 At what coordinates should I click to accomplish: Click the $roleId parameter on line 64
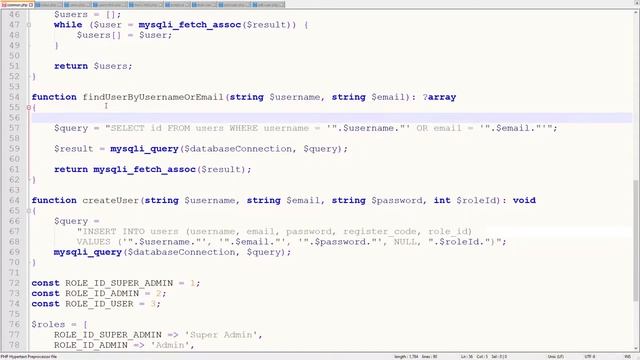476,200
